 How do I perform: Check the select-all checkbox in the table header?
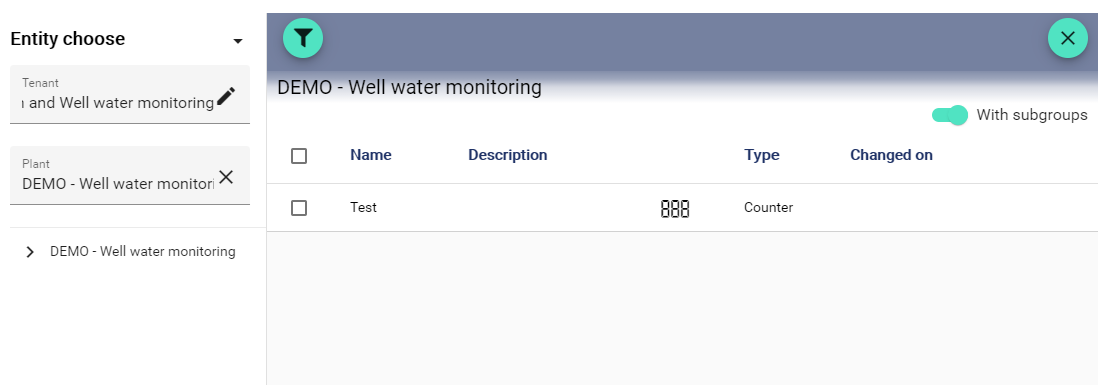tap(299, 155)
